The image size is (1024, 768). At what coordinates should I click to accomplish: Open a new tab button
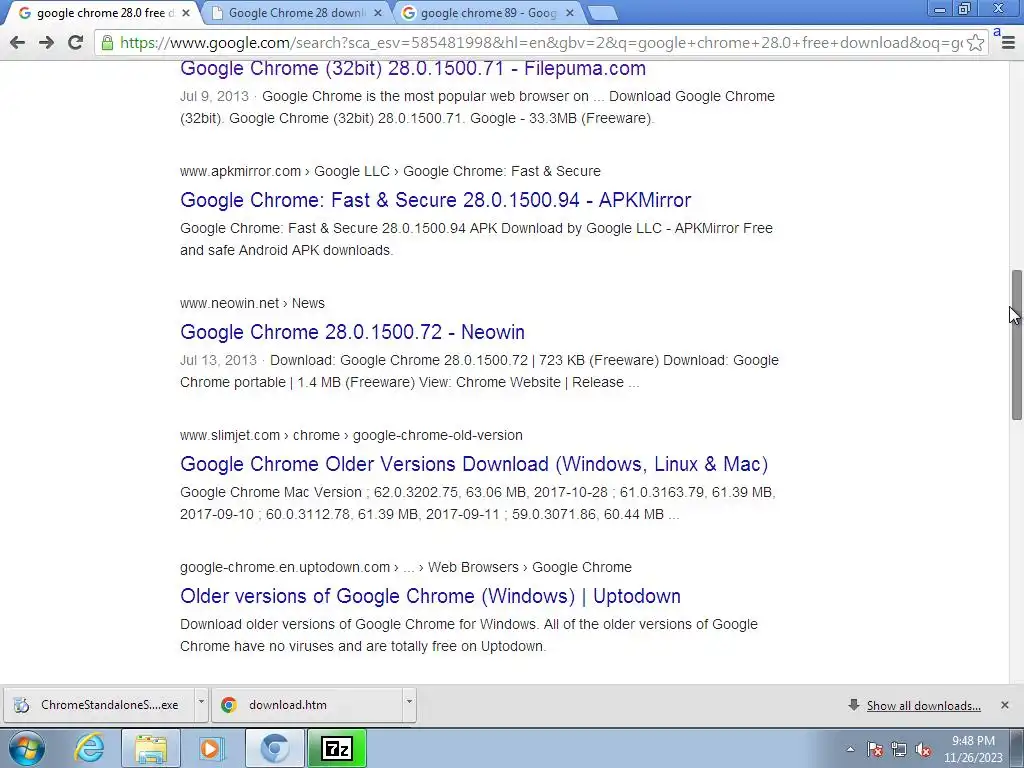coord(602,13)
